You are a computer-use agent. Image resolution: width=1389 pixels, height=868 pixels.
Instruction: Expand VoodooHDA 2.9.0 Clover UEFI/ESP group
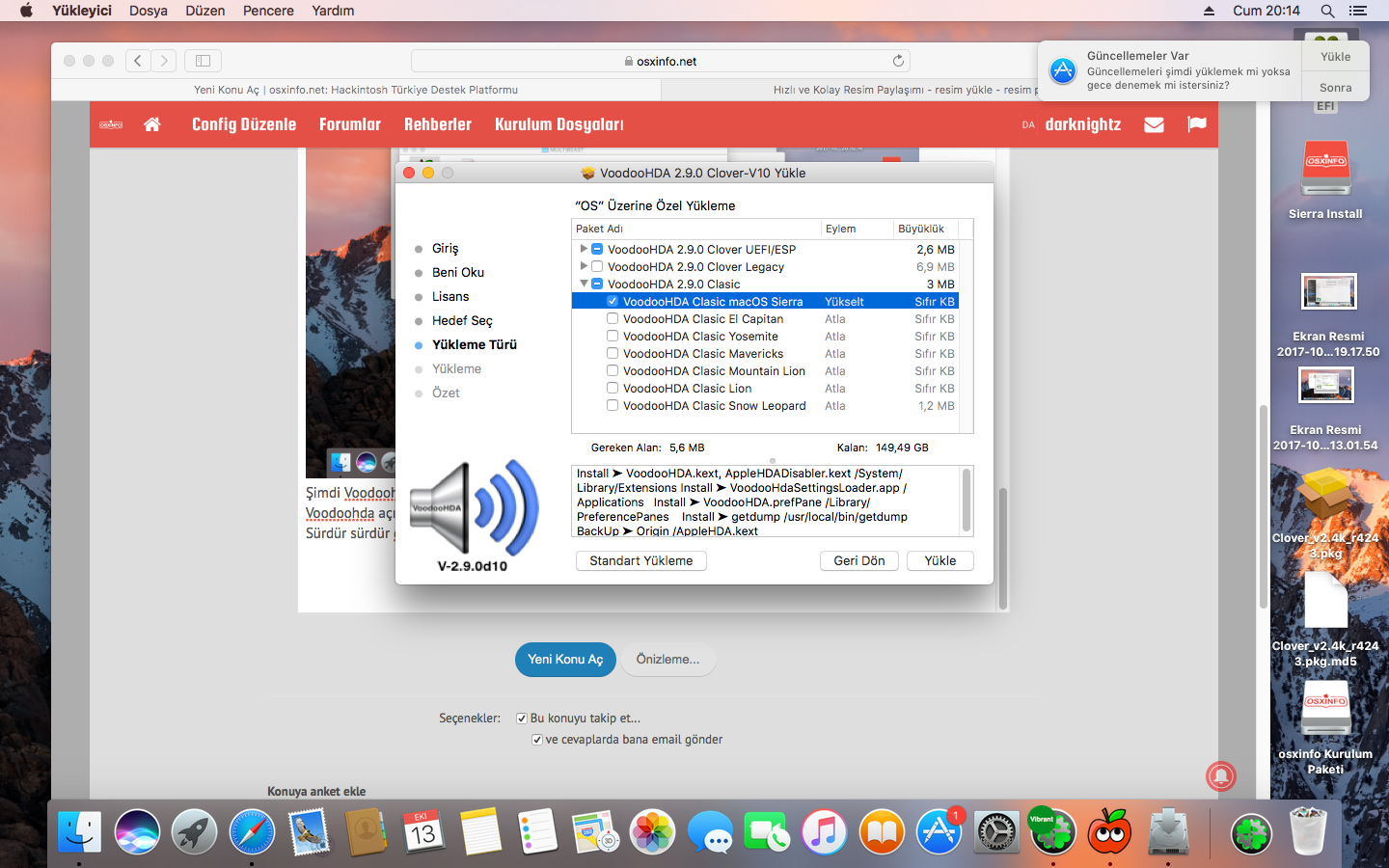584,249
